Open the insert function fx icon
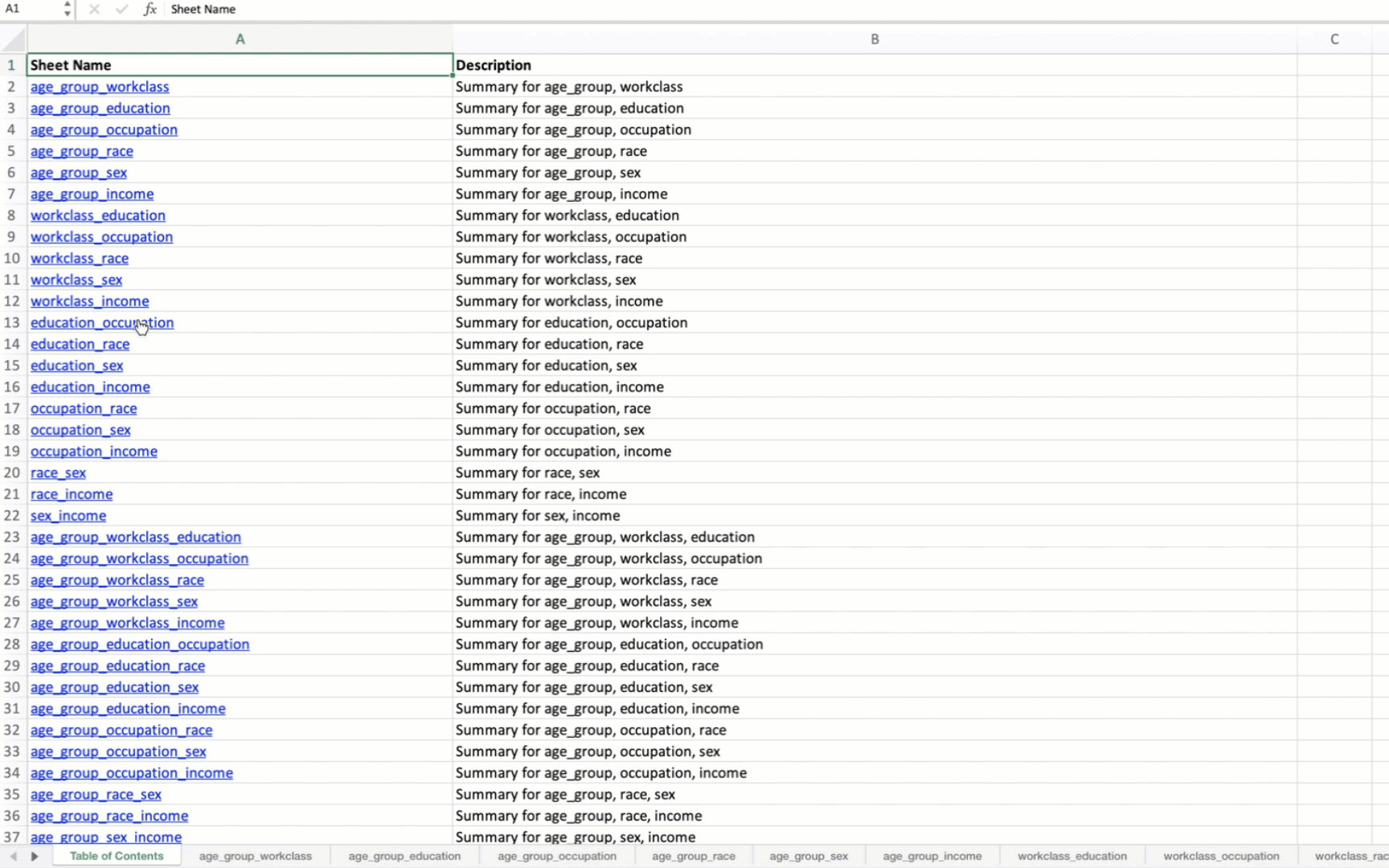 150,10
